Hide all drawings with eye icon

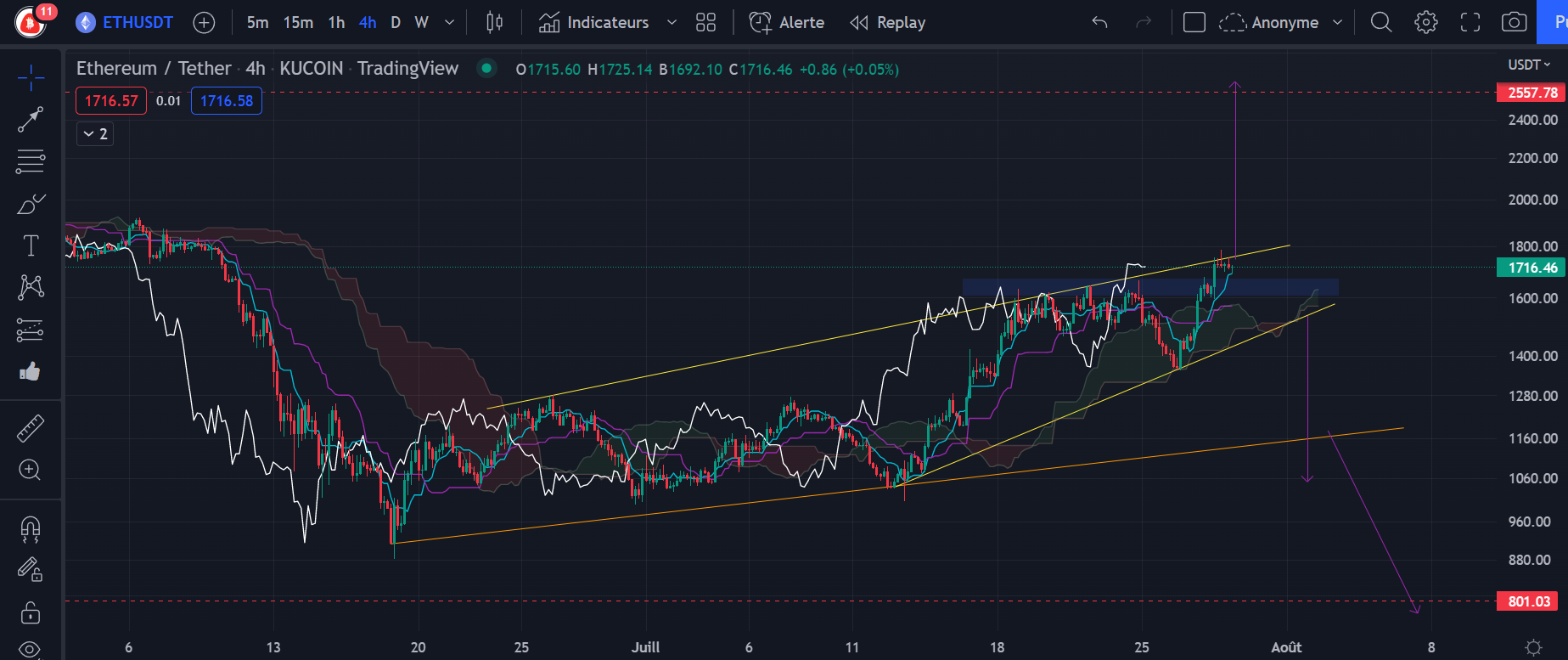31,650
